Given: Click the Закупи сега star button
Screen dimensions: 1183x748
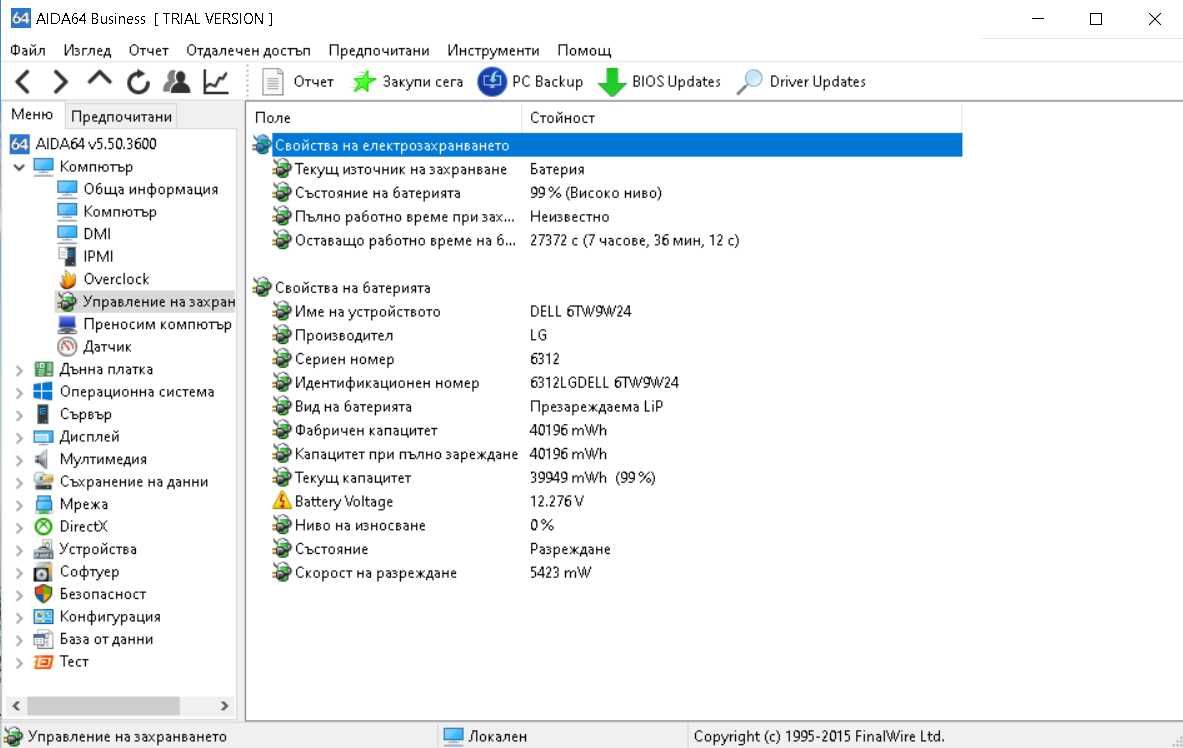Looking at the screenshot, I should coord(408,82).
